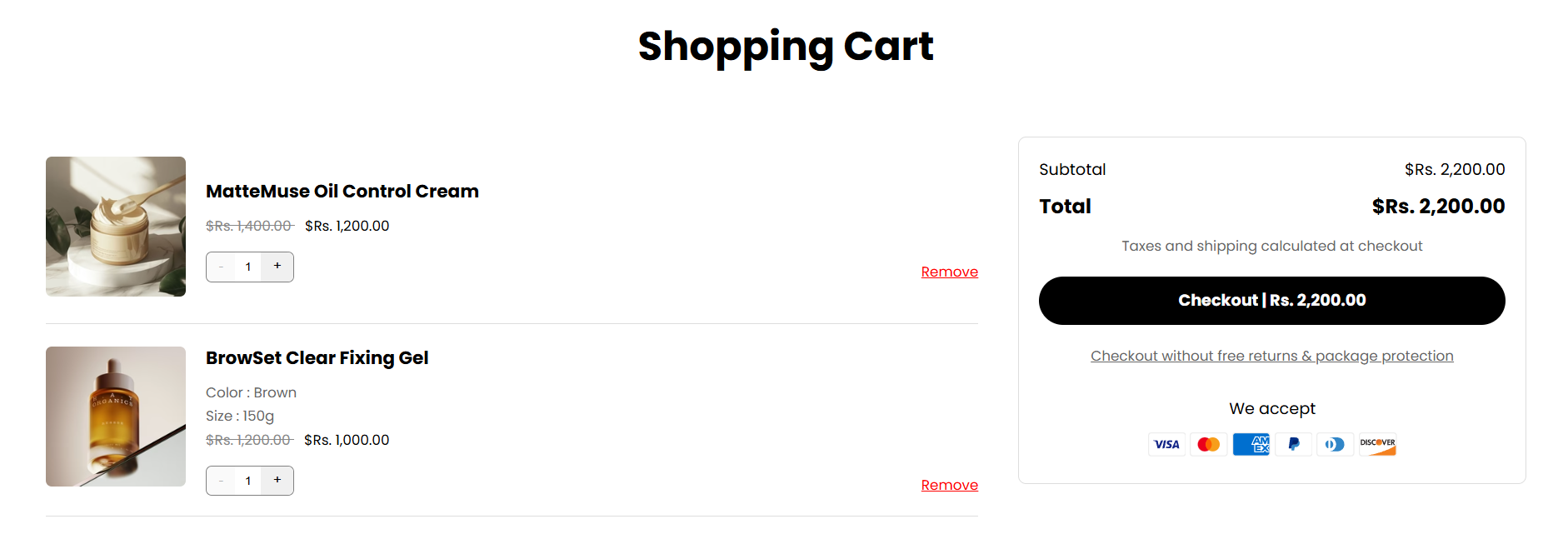Remove MatteMuse Oil Control Cream from cart
Viewport: 1568px width, 554px height.
click(949, 272)
